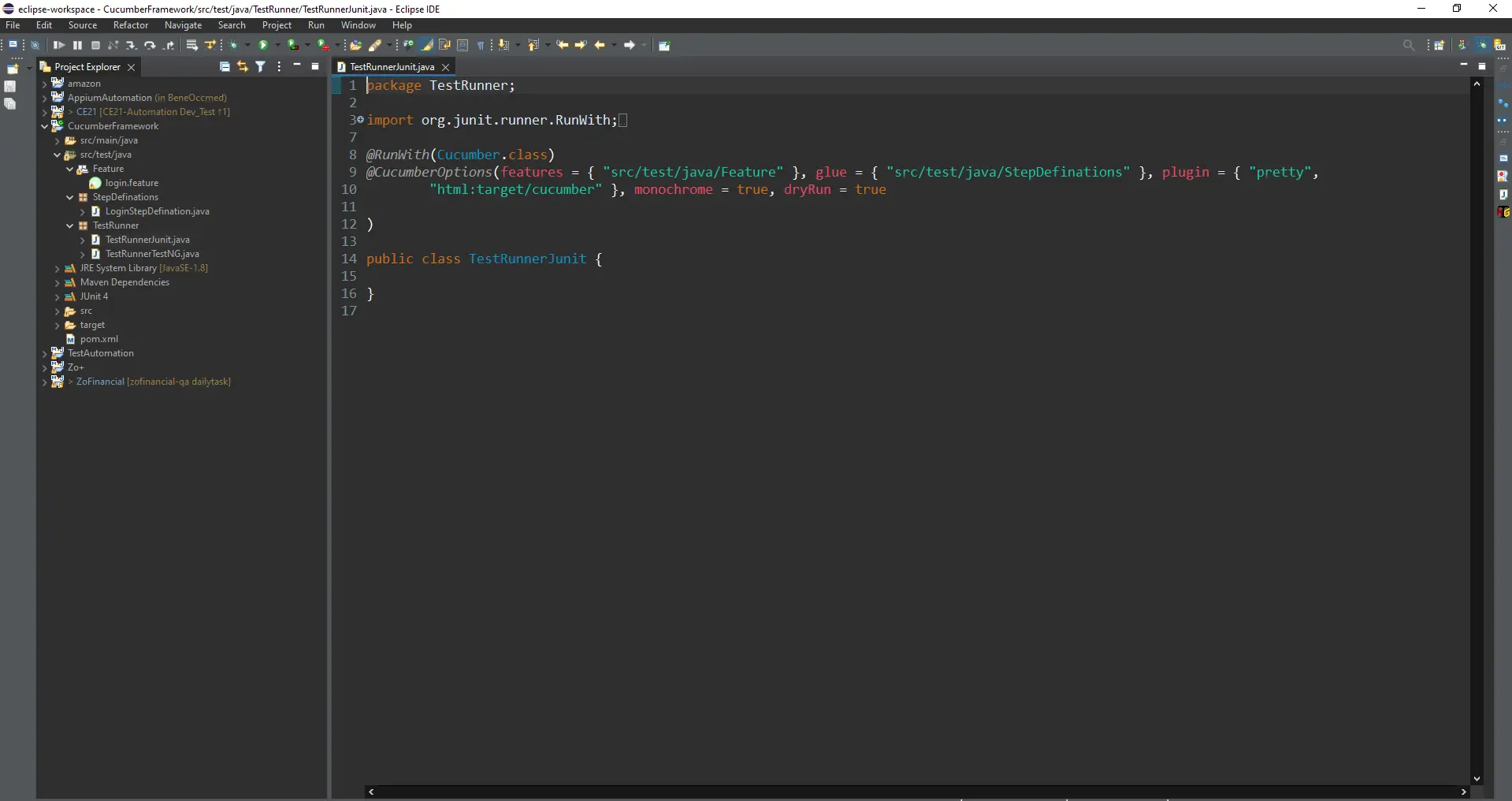Screen dimensions: 1512x801
Task: Select the TestRunnerJunit.java editor tab
Action: click(392, 67)
